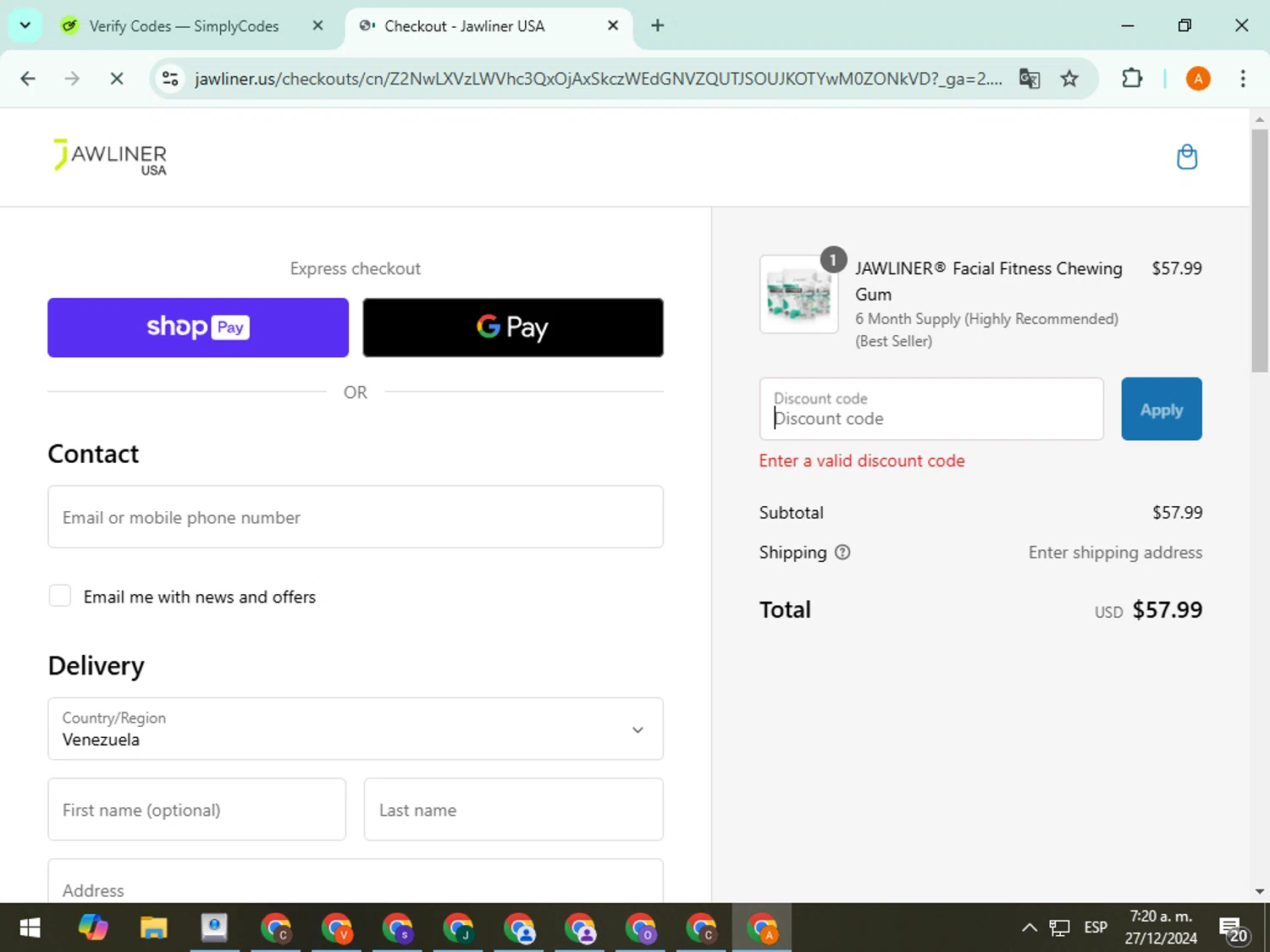Open site information icon in address bar
The width and height of the screenshot is (1270, 952).
[x=170, y=79]
